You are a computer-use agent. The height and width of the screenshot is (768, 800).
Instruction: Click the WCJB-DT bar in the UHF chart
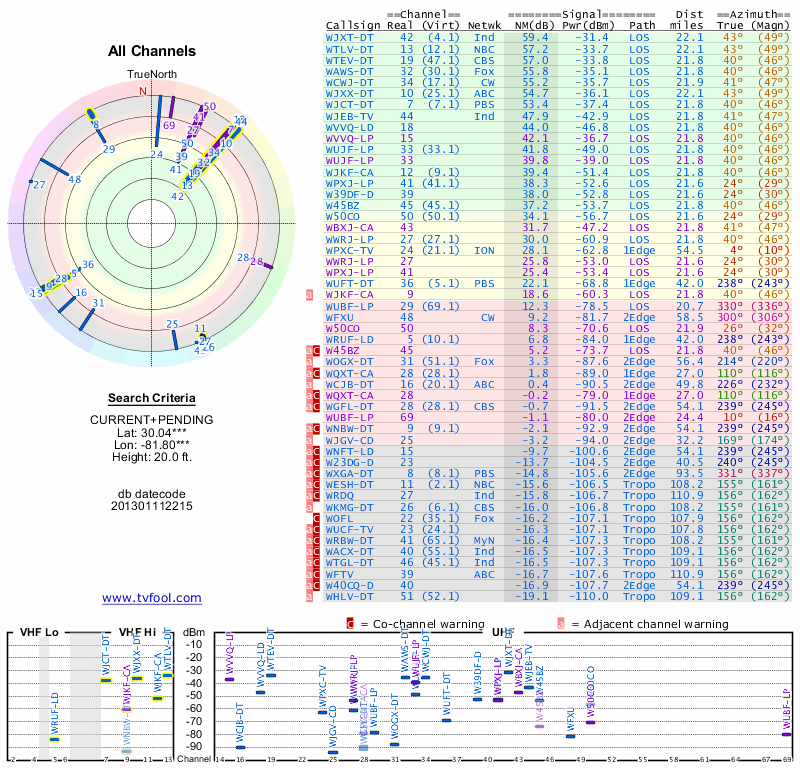[x=240, y=748]
